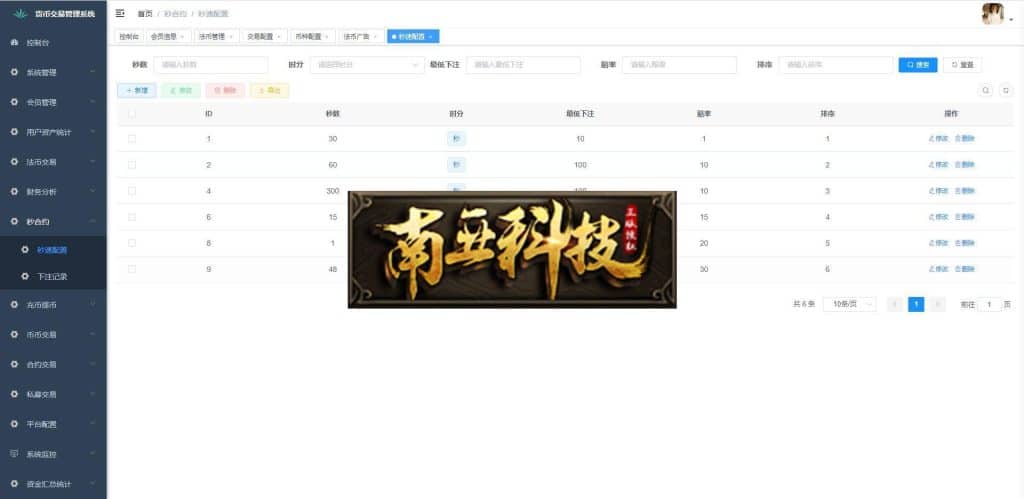Viewport: 1024px width, 499px height.
Task: Click the gear icon beside 秒合约
Action: coord(14,222)
